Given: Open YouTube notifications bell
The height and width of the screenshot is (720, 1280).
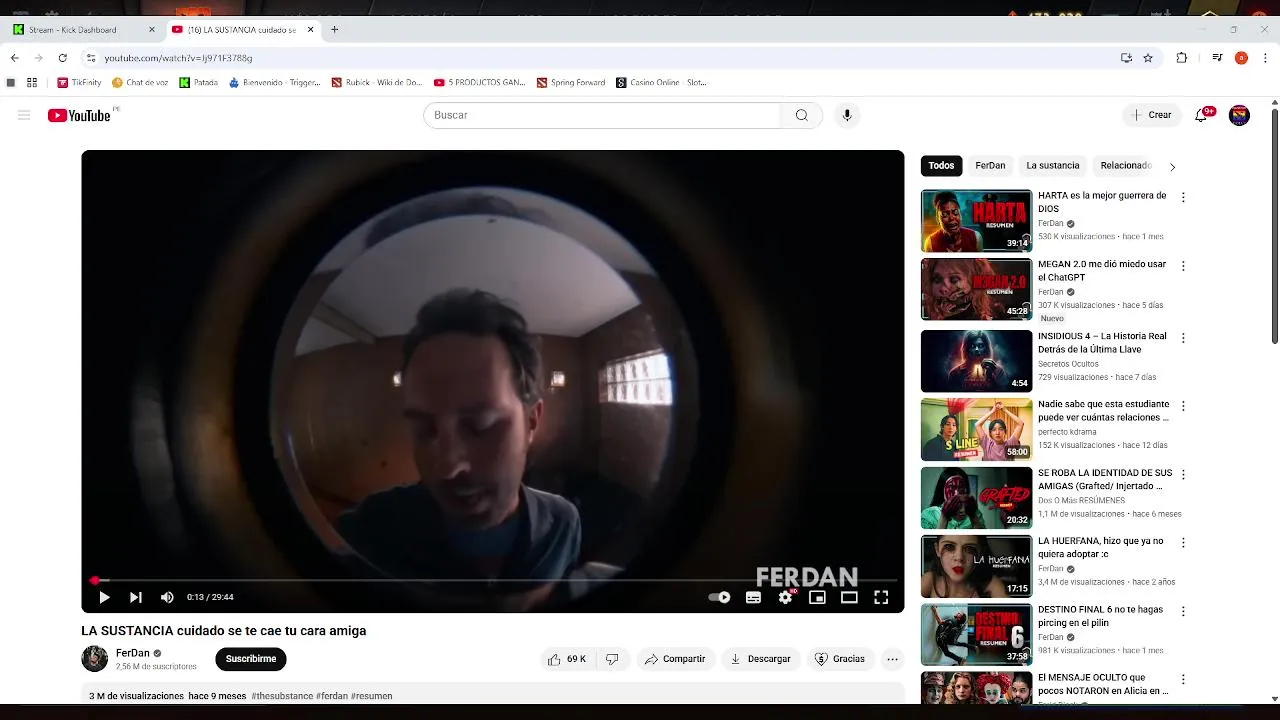Looking at the screenshot, I should (1201, 115).
